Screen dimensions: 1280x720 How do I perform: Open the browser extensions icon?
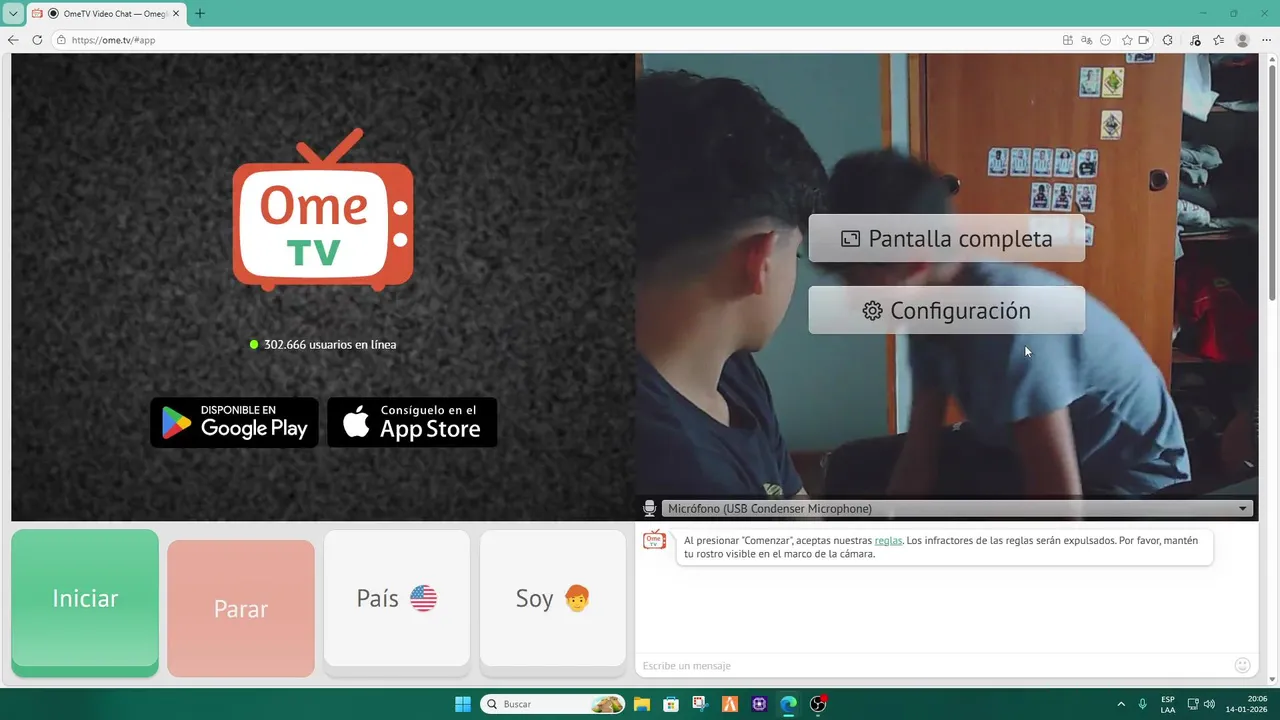1168,40
